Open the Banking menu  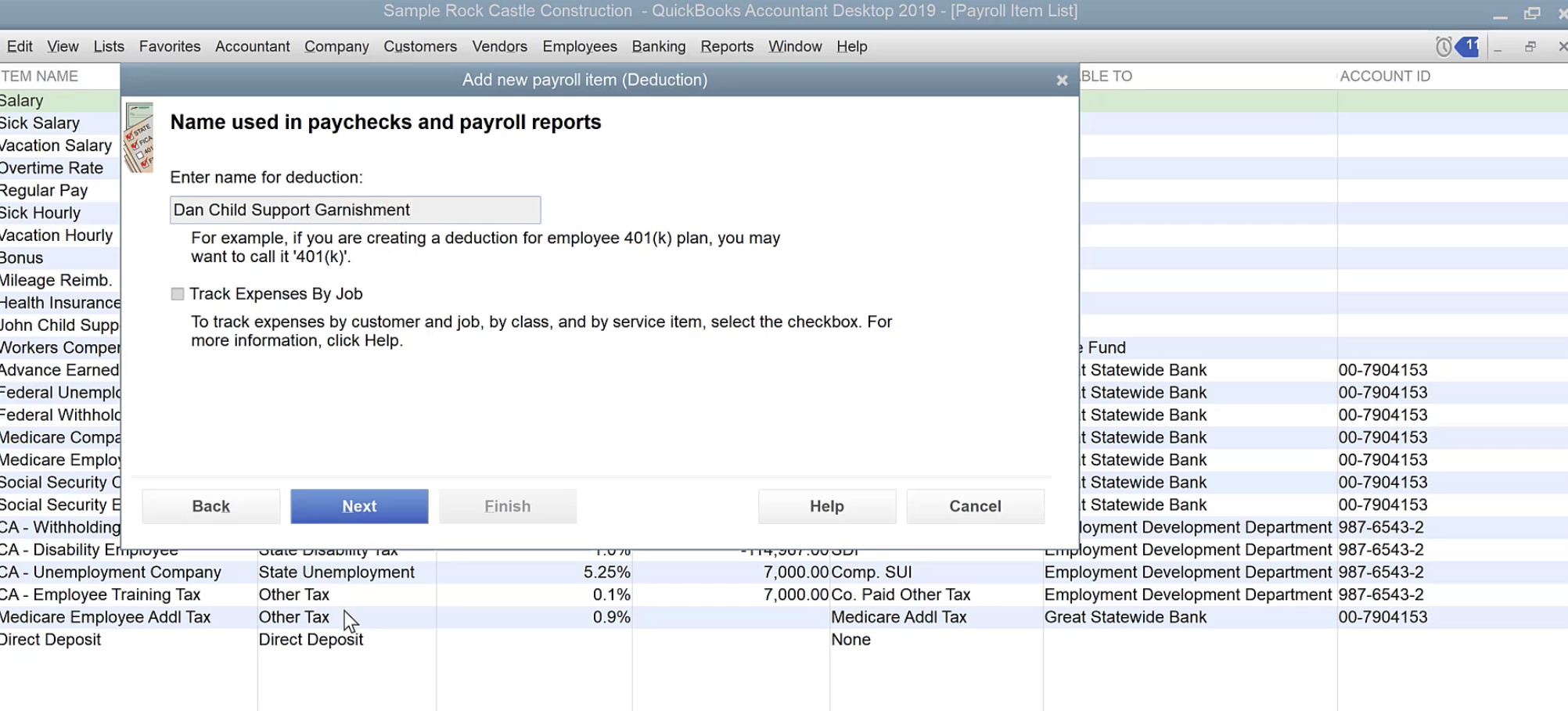tap(658, 47)
